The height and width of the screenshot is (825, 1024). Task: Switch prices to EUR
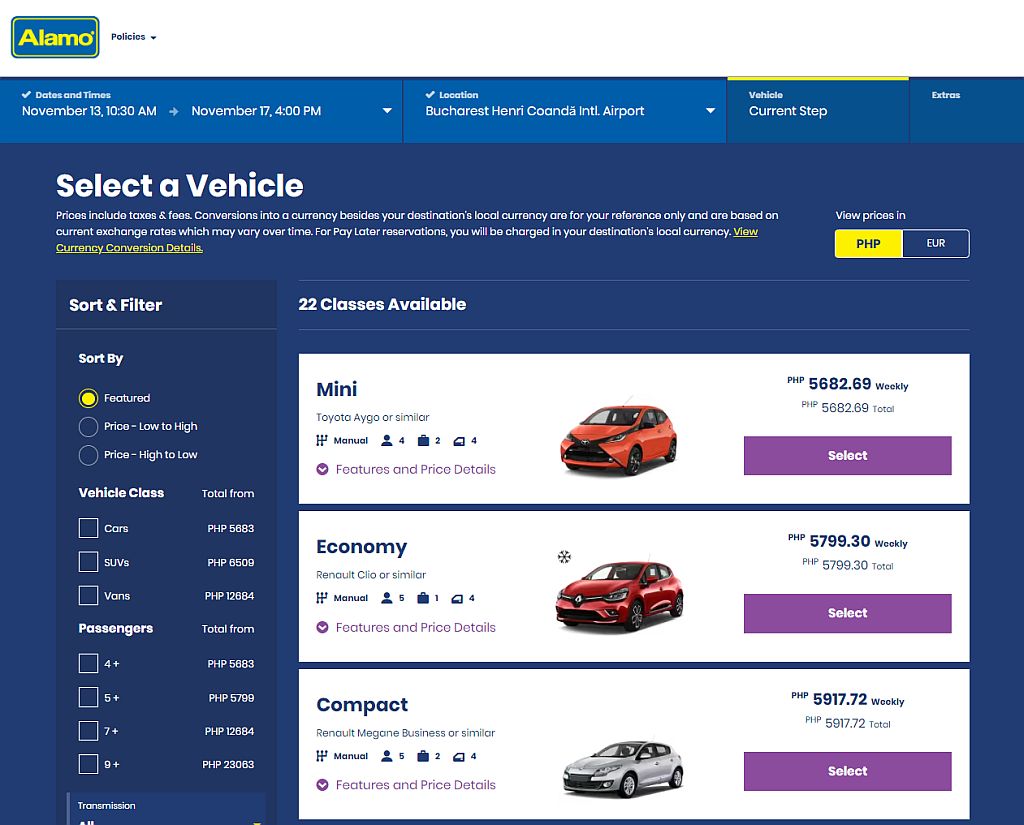point(936,244)
